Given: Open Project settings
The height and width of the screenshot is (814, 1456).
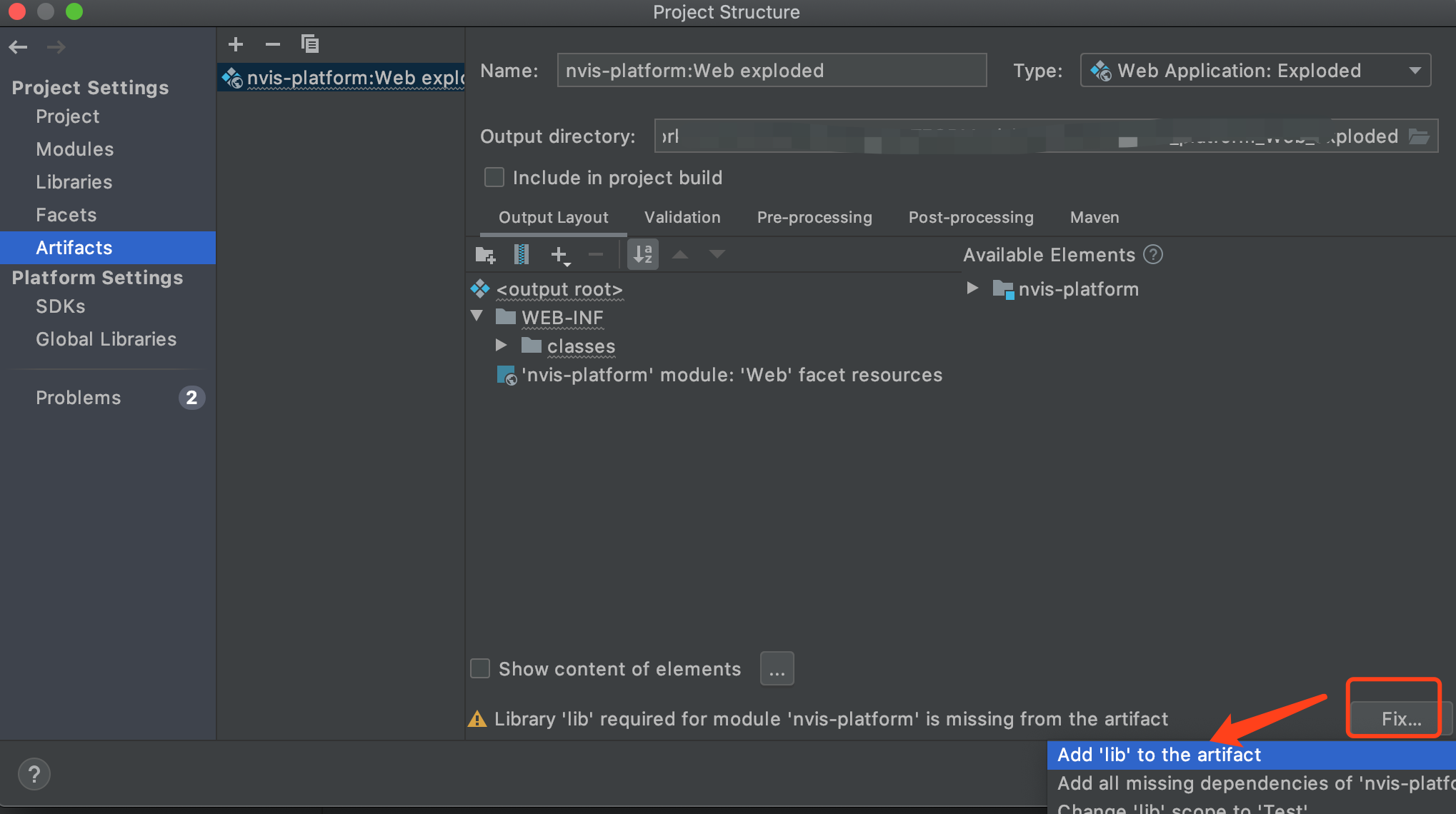Looking at the screenshot, I should coord(68,116).
